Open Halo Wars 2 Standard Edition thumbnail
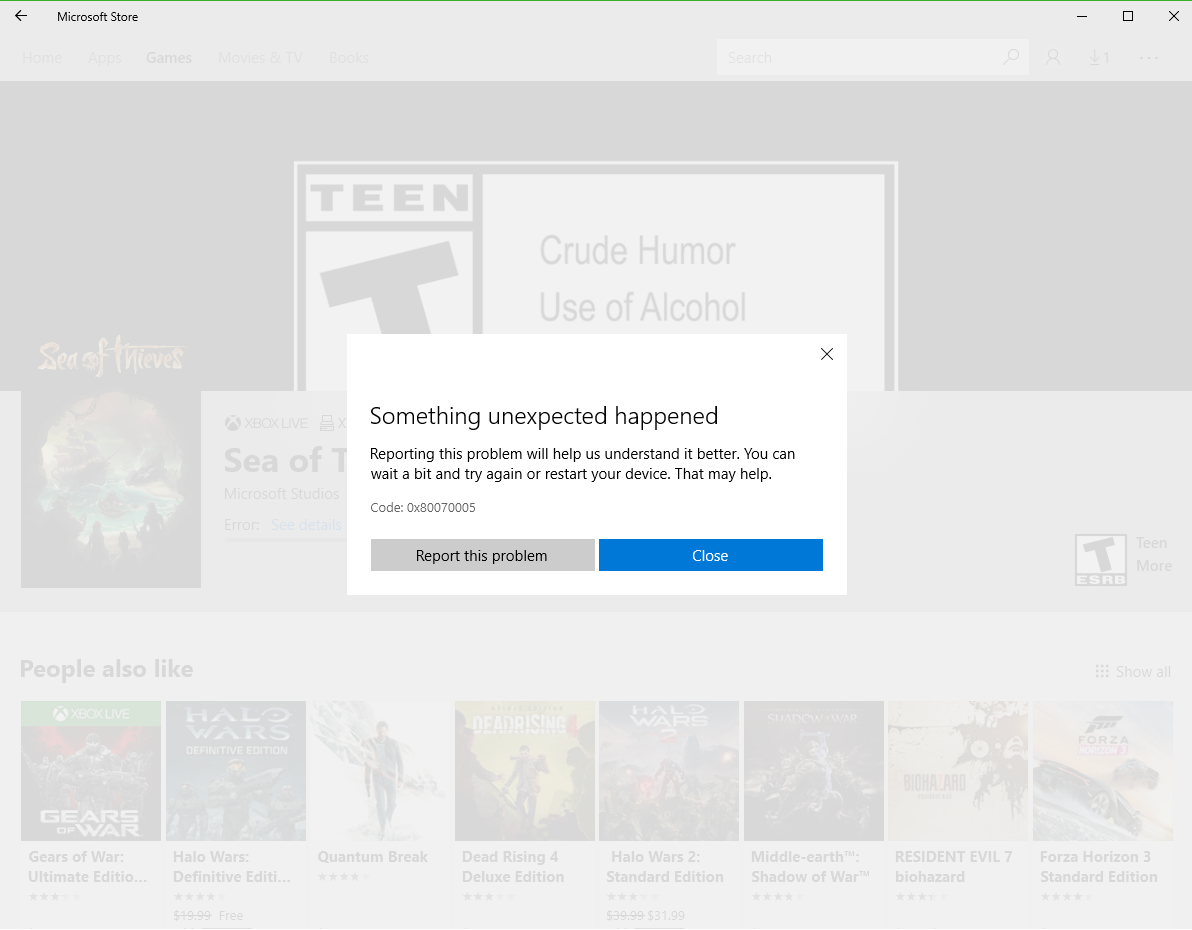The height and width of the screenshot is (930, 1192). tap(669, 771)
